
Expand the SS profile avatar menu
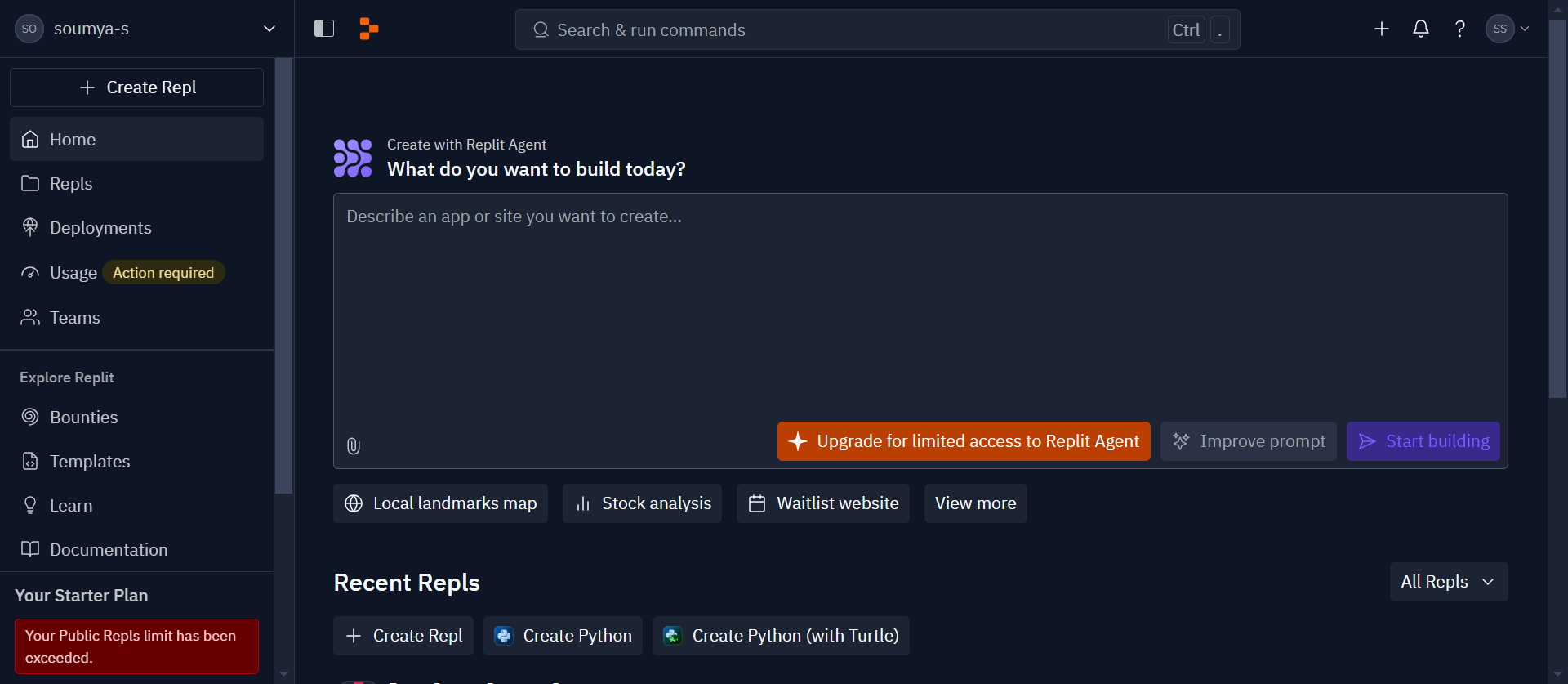coord(1508,29)
